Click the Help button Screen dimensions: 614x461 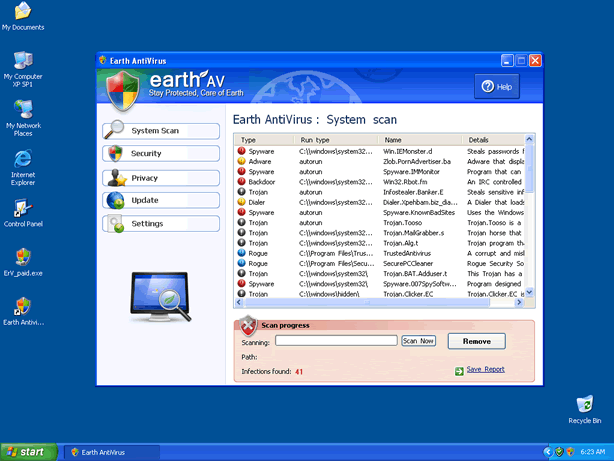pyautogui.click(x=500, y=88)
